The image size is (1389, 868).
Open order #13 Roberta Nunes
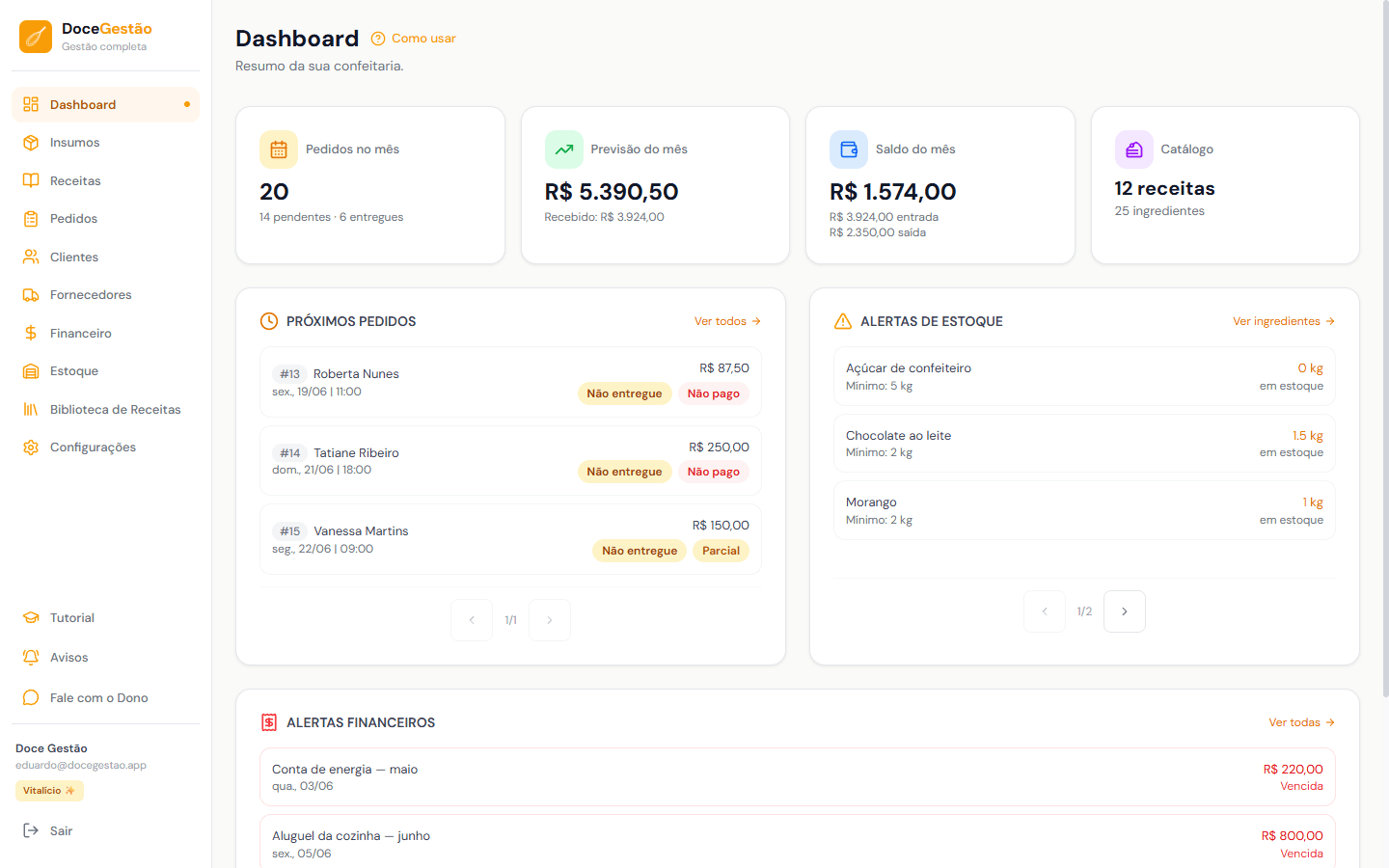click(510, 382)
